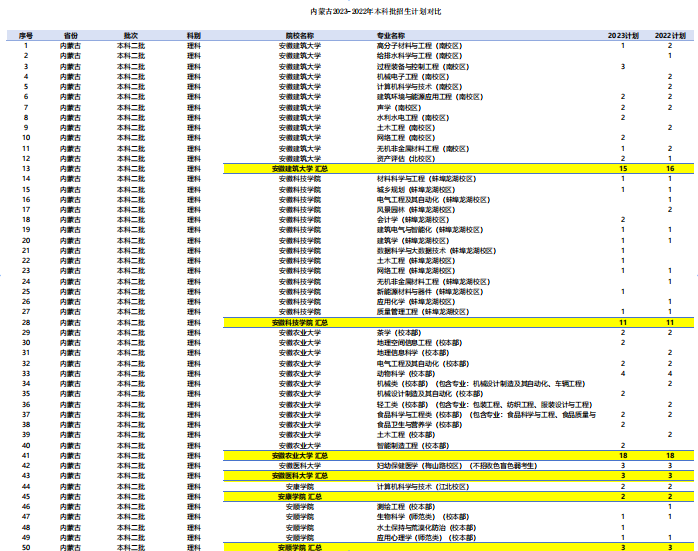Viewport: 698px width, 551px height.
Task: Select the 2022计划 column header
Action: click(670, 35)
